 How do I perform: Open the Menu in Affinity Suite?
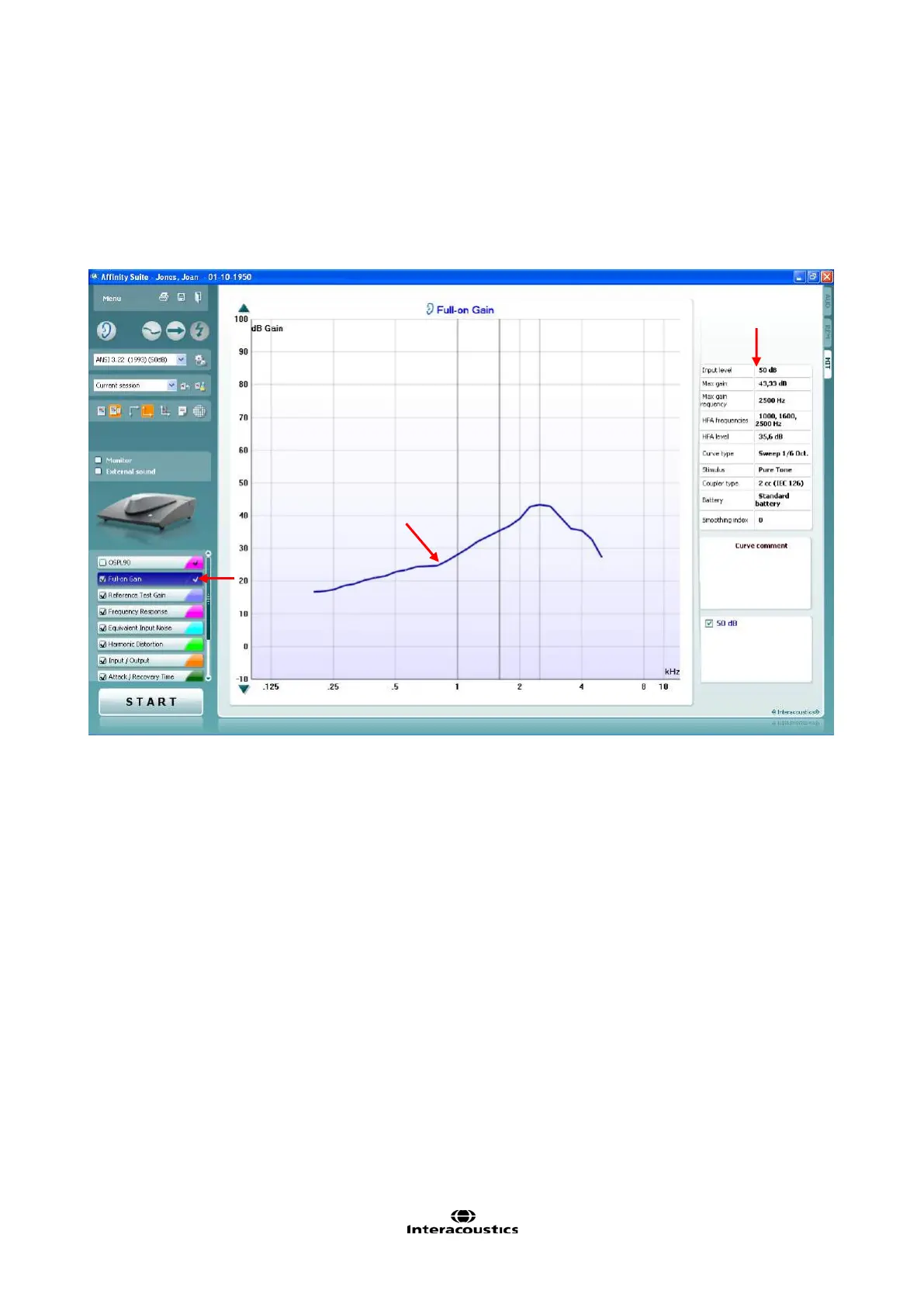[x=112, y=299]
